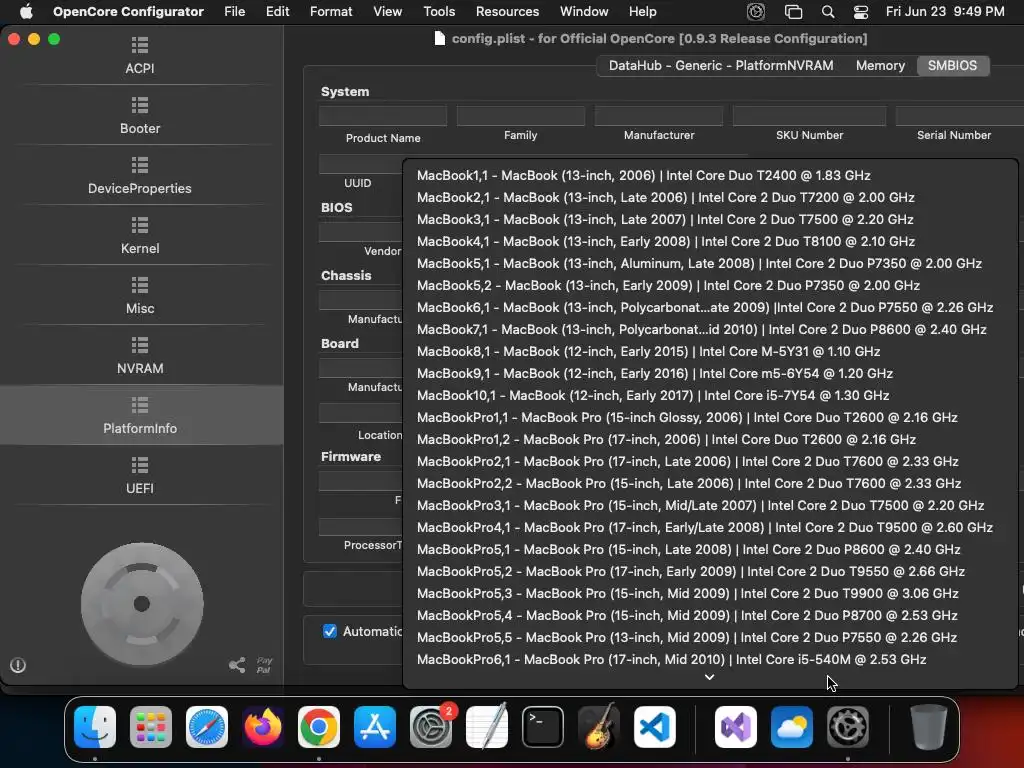Viewport: 1024px width, 768px height.
Task: Pick MacBookPro5,5 (13-inch, Mid 2009)
Action: tap(711, 637)
